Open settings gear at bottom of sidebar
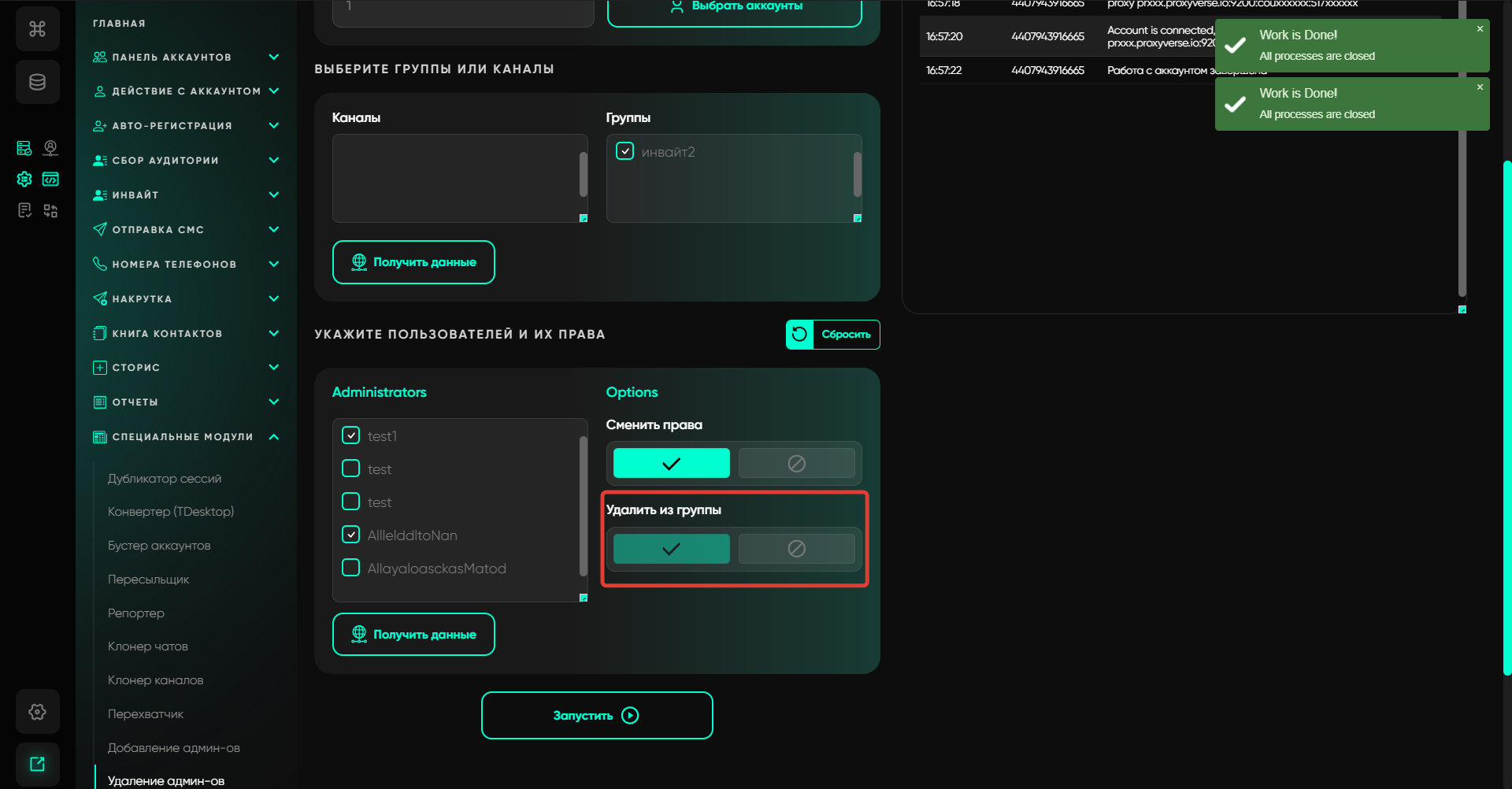 tap(37, 712)
